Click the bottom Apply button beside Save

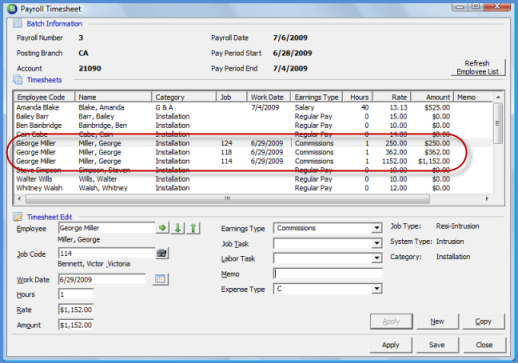coord(391,345)
